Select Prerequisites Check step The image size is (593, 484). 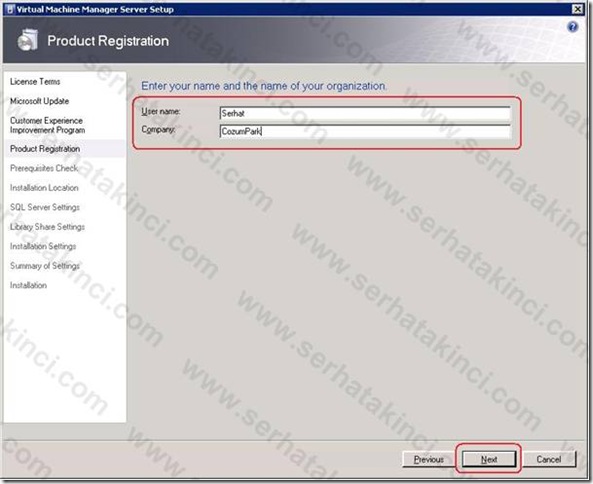point(44,168)
